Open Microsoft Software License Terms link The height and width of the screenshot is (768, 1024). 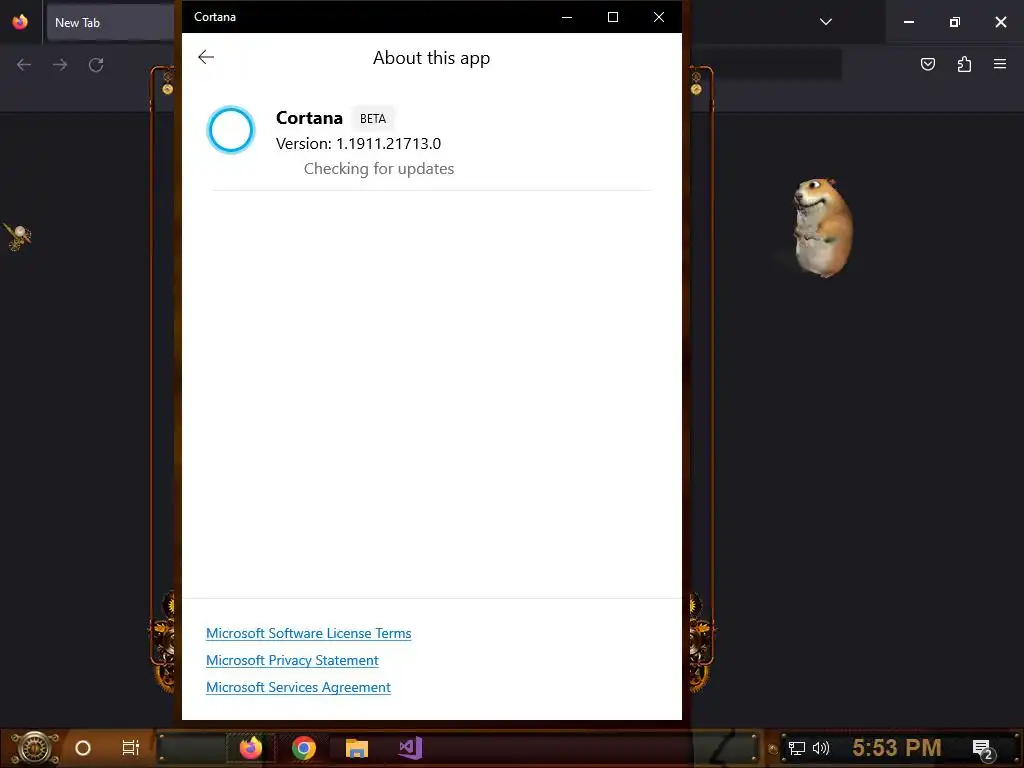click(x=308, y=633)
